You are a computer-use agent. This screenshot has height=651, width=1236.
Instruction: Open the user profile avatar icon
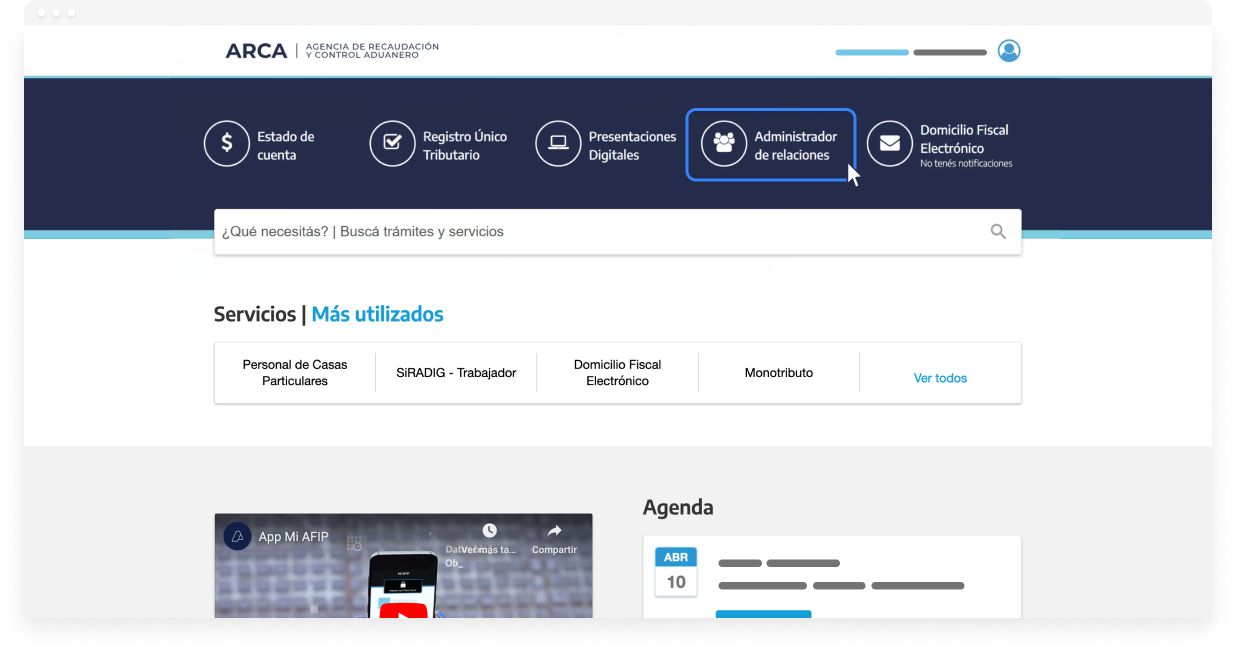pyautogui.click(x=1009, y=51)
